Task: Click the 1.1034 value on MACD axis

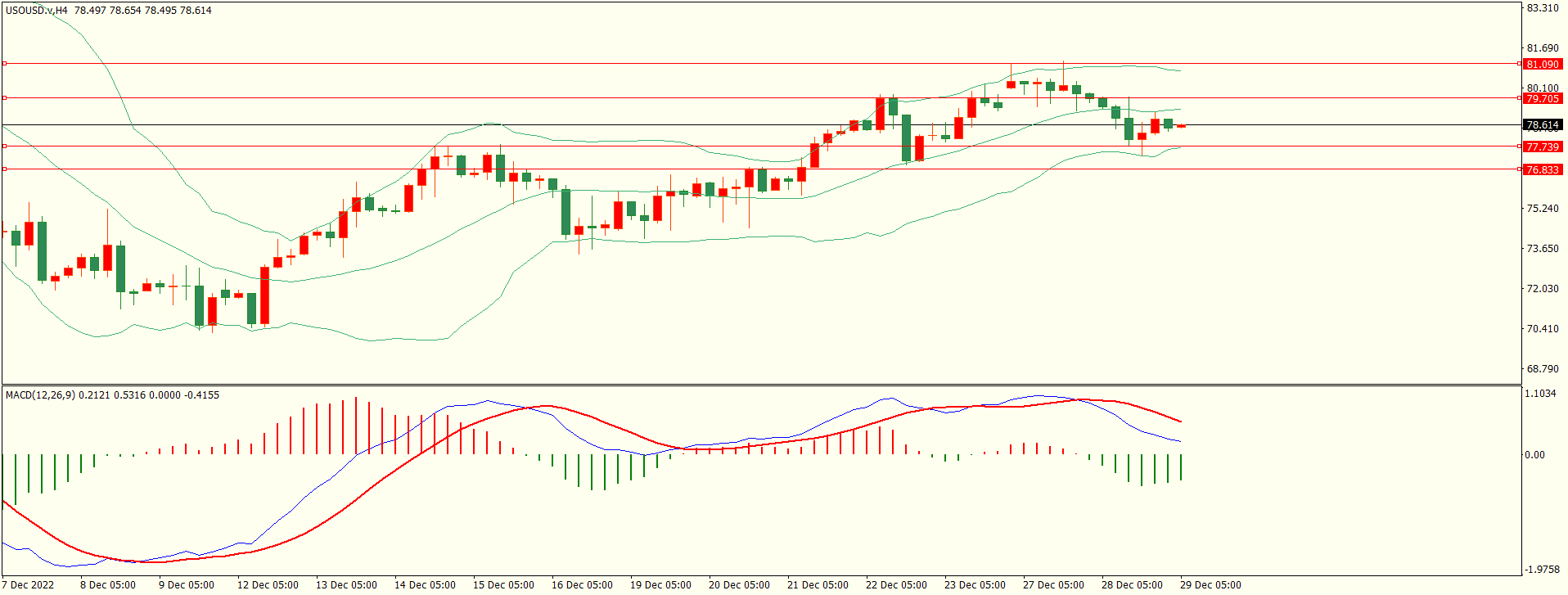Action: pos(1540,394)
